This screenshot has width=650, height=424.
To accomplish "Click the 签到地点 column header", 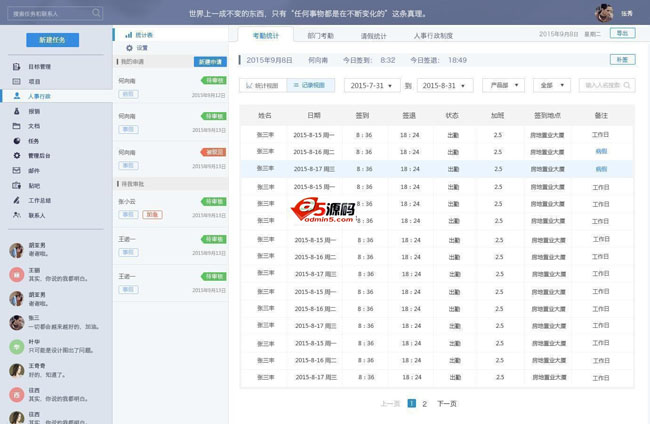I will 547,115.
